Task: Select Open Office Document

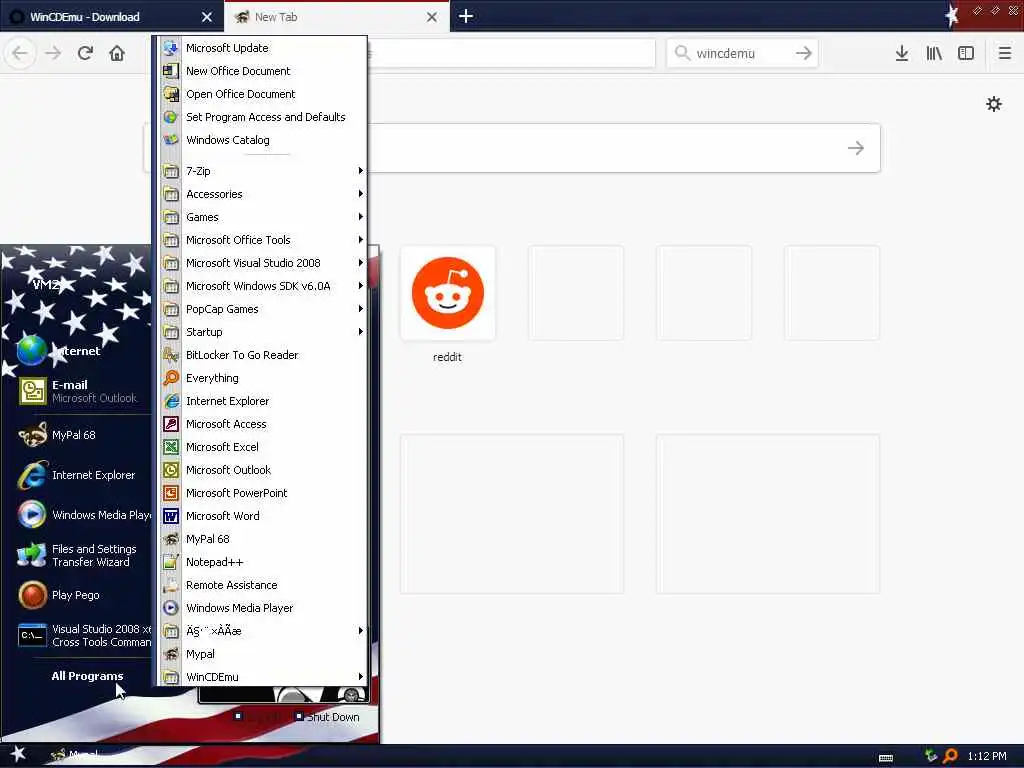Action: click(263, 94)
